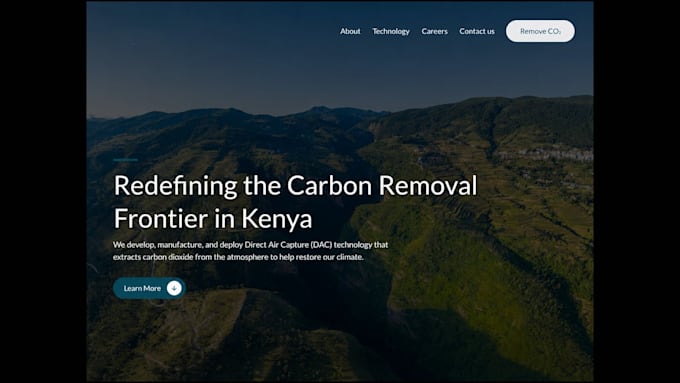Click the word 'Redefining' in the headline
This screenshot has width=680, height=383.
tap(176, 186)
